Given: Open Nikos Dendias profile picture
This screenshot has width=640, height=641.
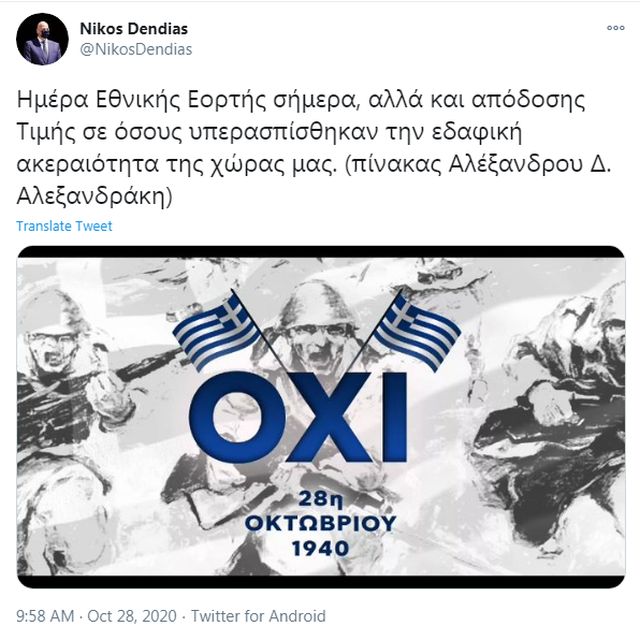Looking at the screenshot, I should (42, 39).
